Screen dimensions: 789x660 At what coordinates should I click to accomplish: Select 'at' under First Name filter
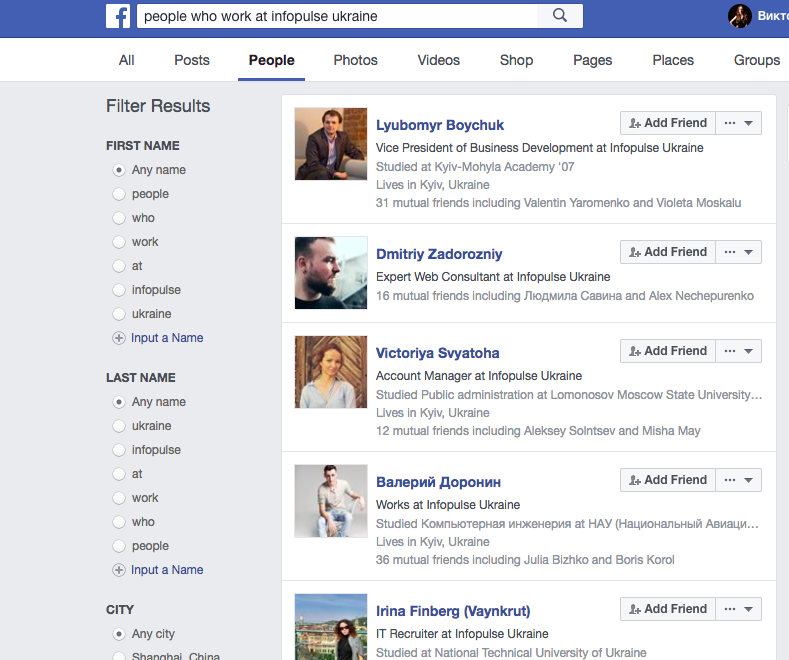[119, 266]
